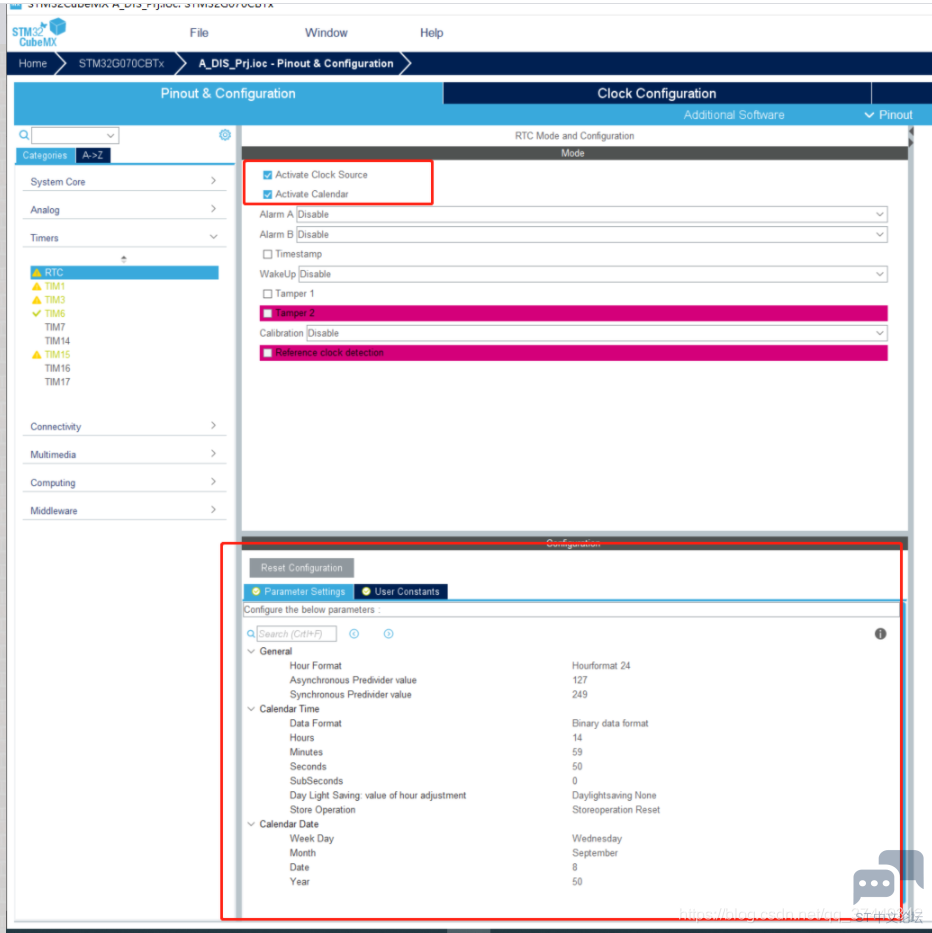932x933 pixels.
Task: Click the Asynchronous Predivider value 127
Action: pos(580,680)
